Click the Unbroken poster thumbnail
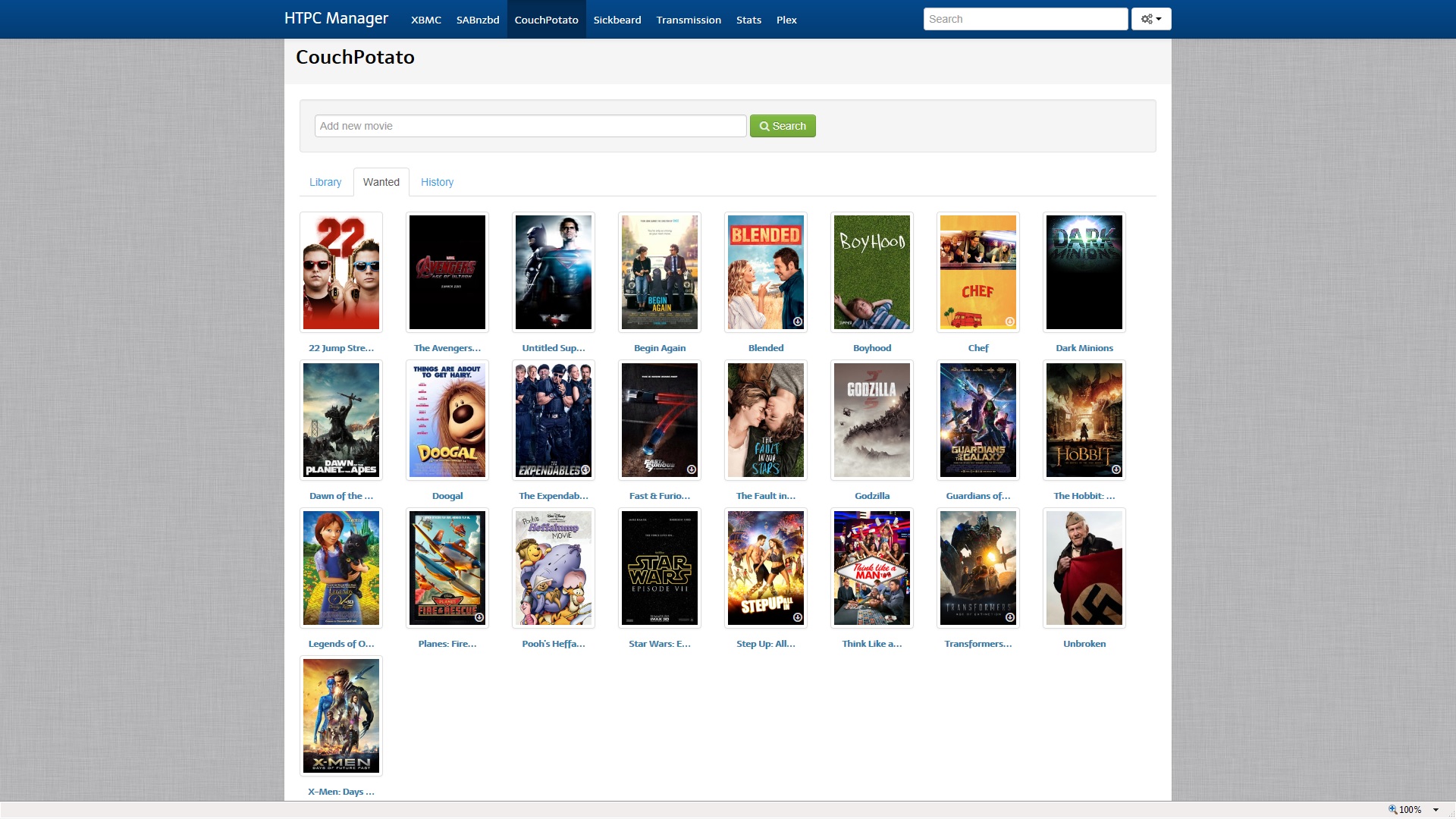 click(x=1084, y=568)
